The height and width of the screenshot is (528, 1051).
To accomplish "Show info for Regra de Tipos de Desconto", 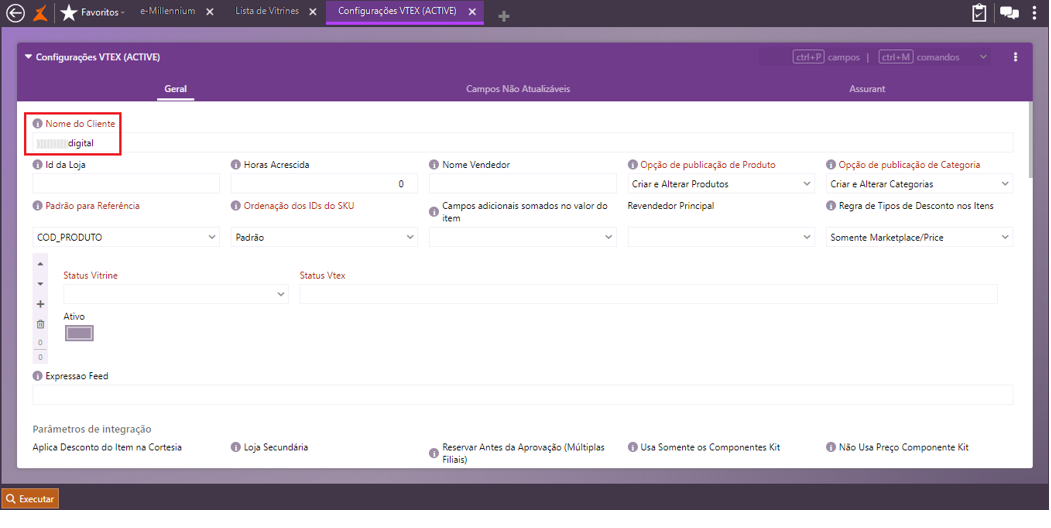I will click(830, 206).
